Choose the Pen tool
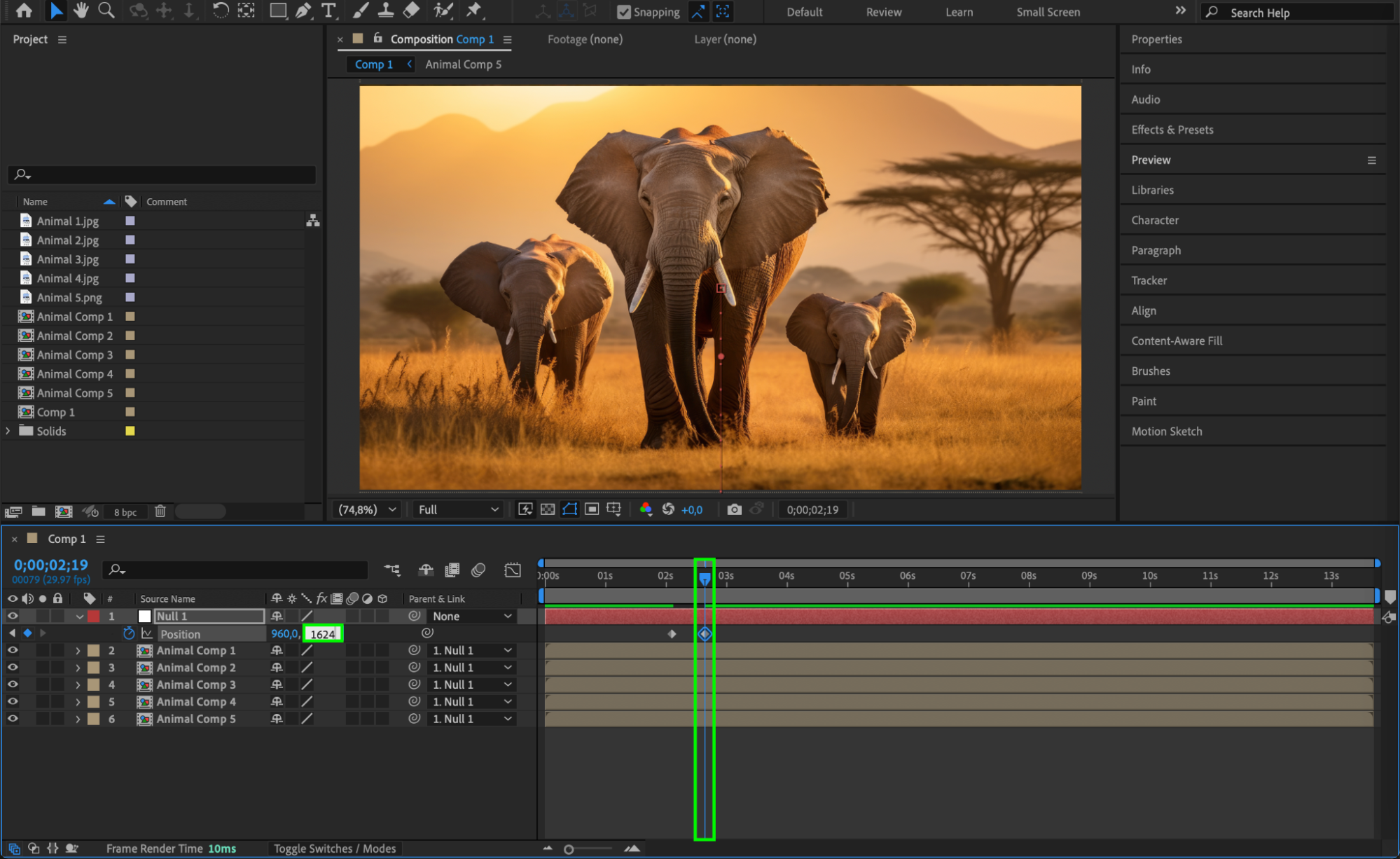1400x859 pixels. point(303,11)
